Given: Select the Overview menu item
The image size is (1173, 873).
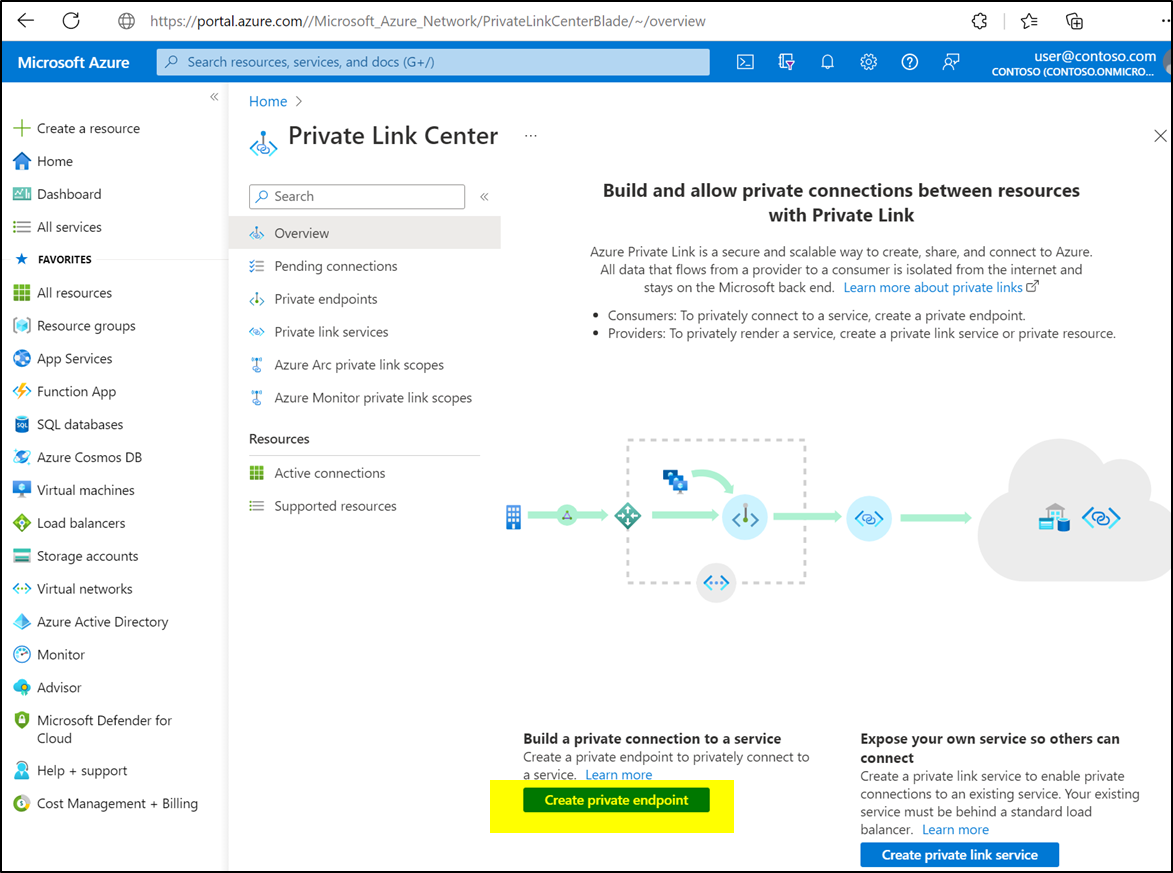Looking at the screenshot, I should 364,233.
